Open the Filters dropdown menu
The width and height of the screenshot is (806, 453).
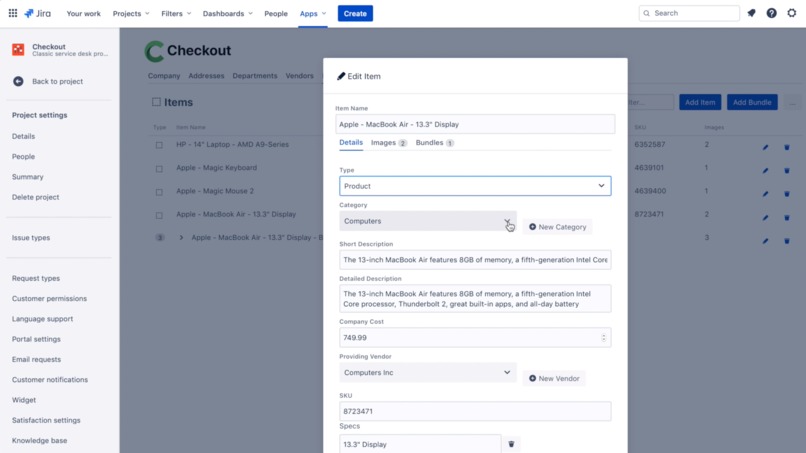176,13
